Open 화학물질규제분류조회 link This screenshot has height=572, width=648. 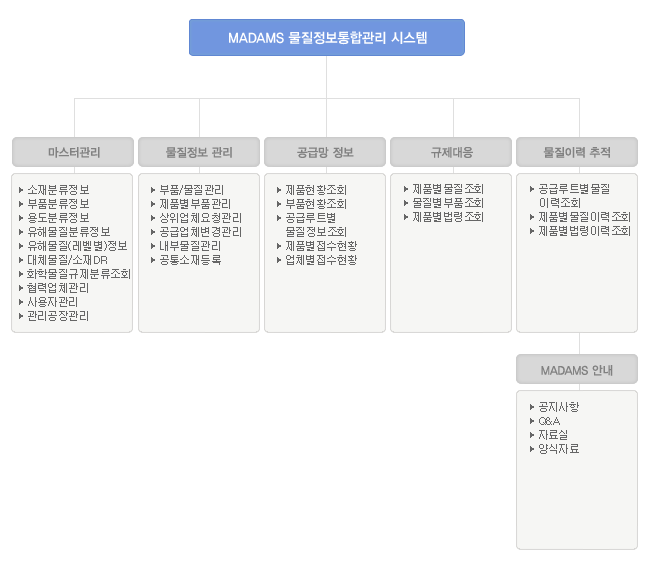click(78, 273)
